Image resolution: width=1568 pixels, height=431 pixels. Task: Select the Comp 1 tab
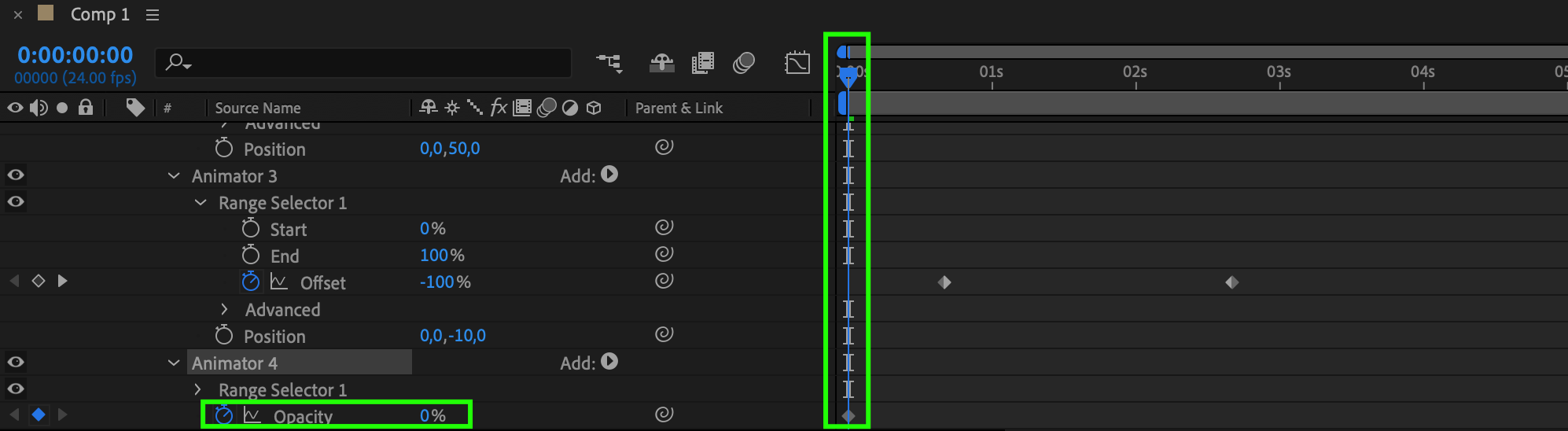tap(99, 14)
